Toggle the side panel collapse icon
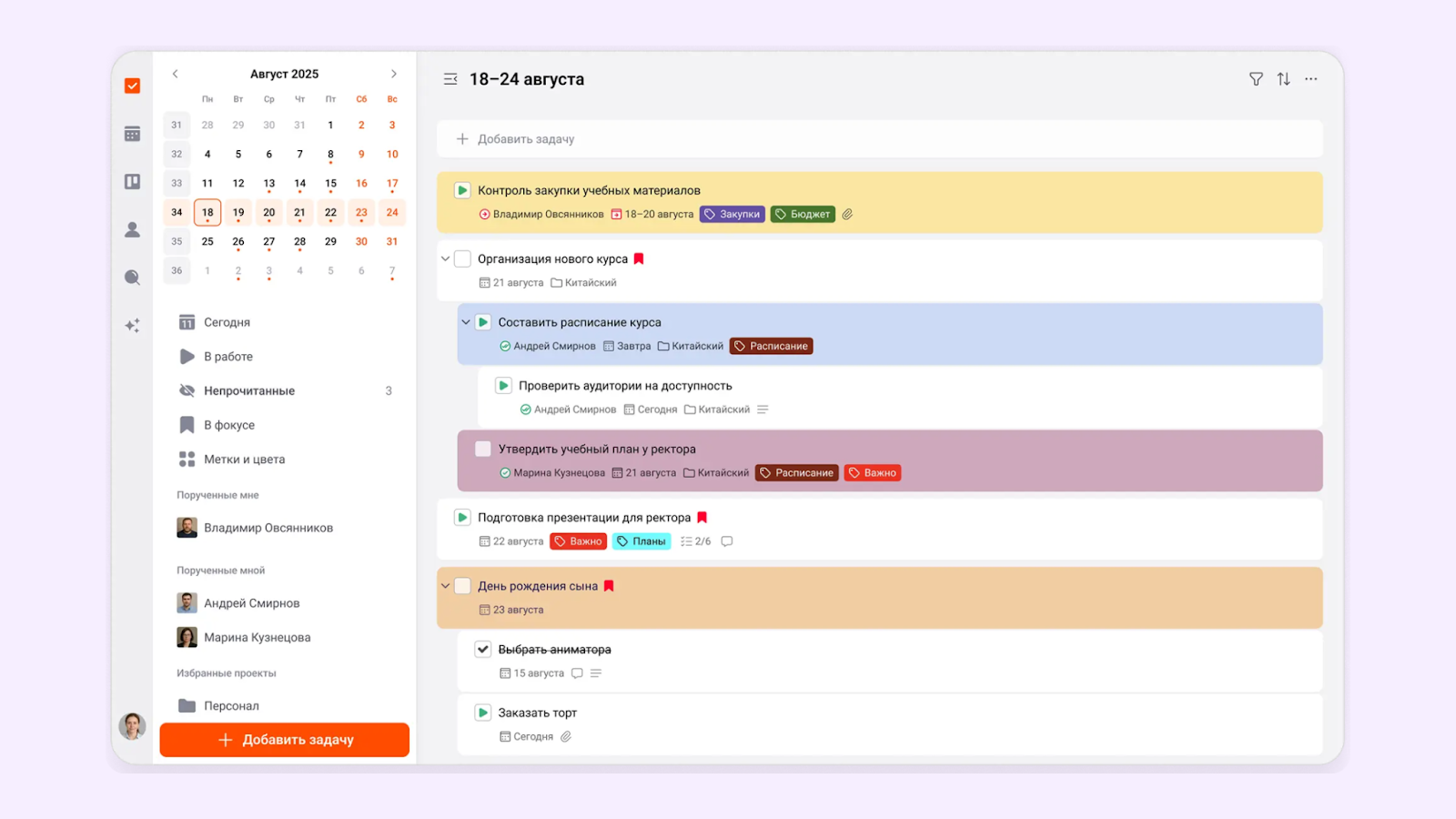1456x819 pixels. click(450, 79)
